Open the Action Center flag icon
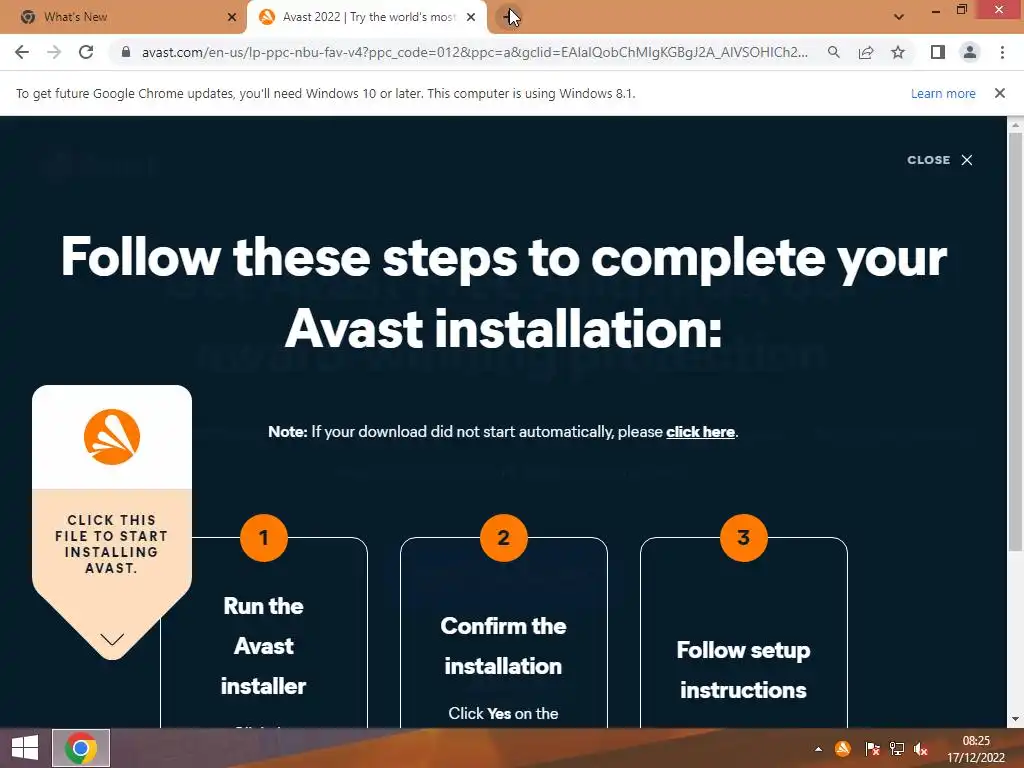 click(x=872, y=749)
